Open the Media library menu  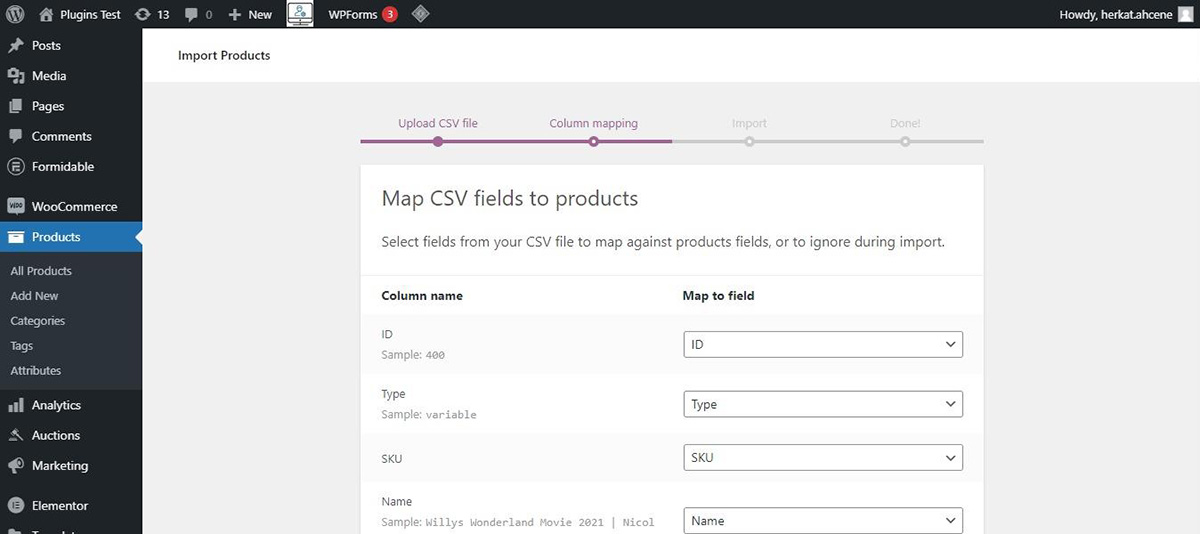click(49, 76)
